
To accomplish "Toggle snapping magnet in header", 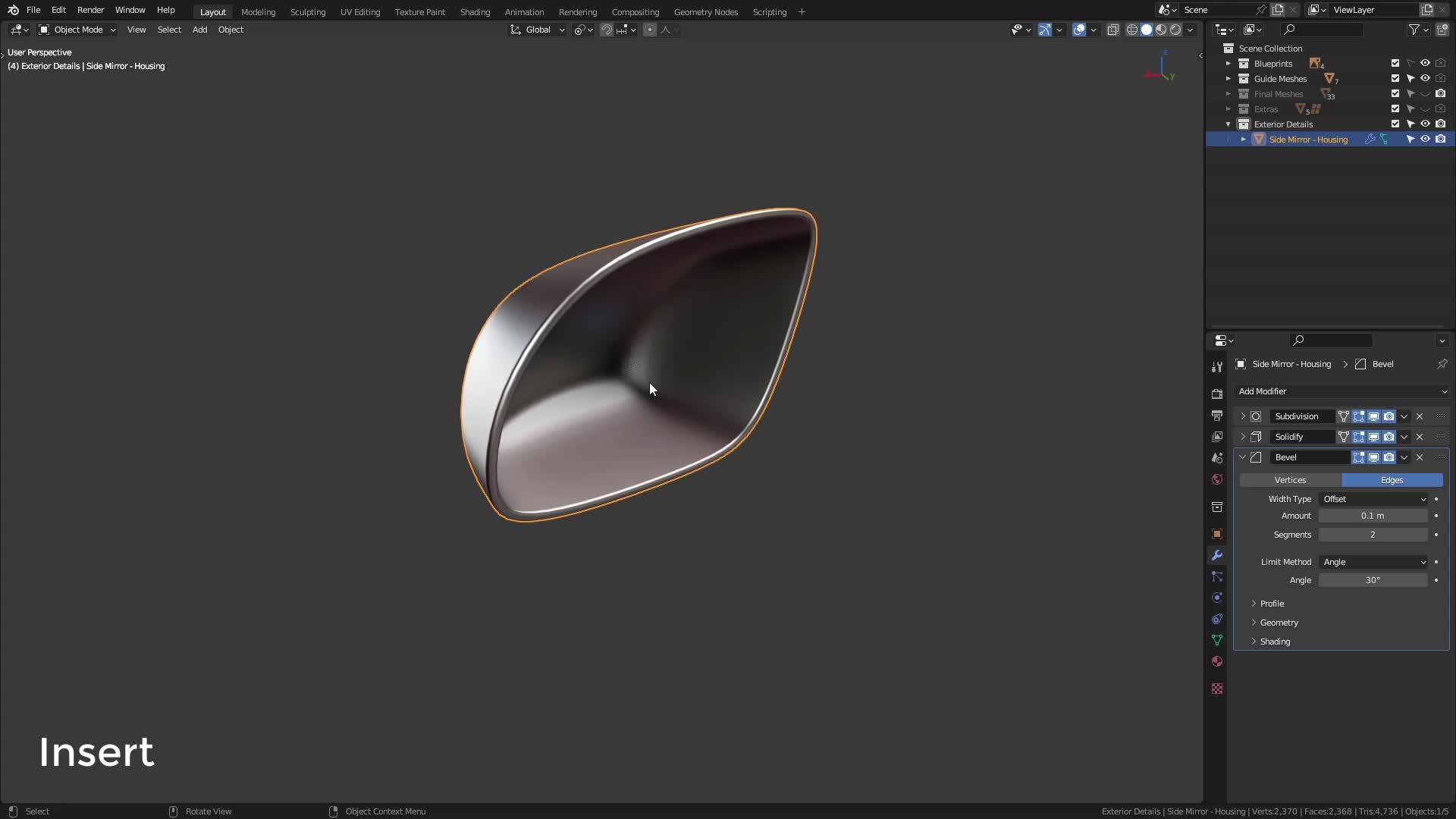I will coord(607,30).
